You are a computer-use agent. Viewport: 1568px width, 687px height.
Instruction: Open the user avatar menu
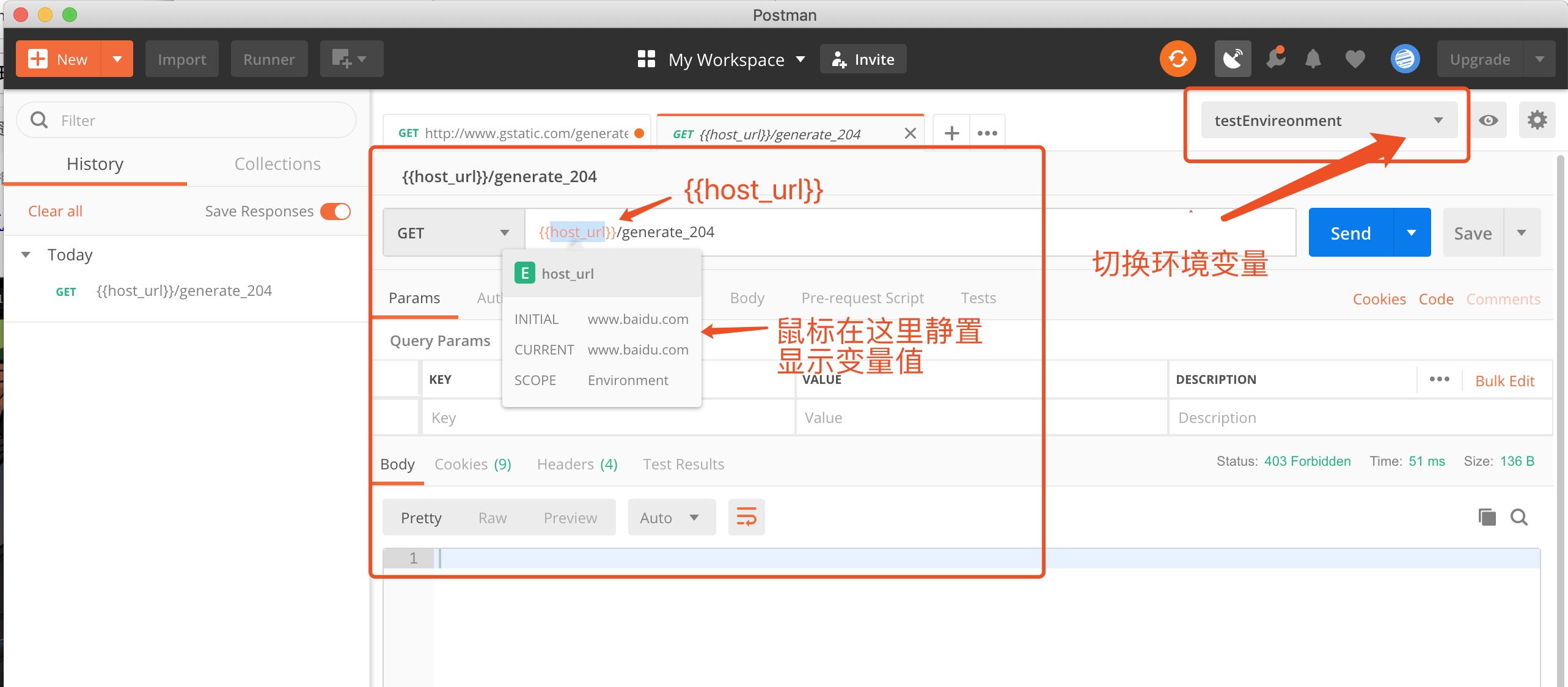tap(1405, 59)
